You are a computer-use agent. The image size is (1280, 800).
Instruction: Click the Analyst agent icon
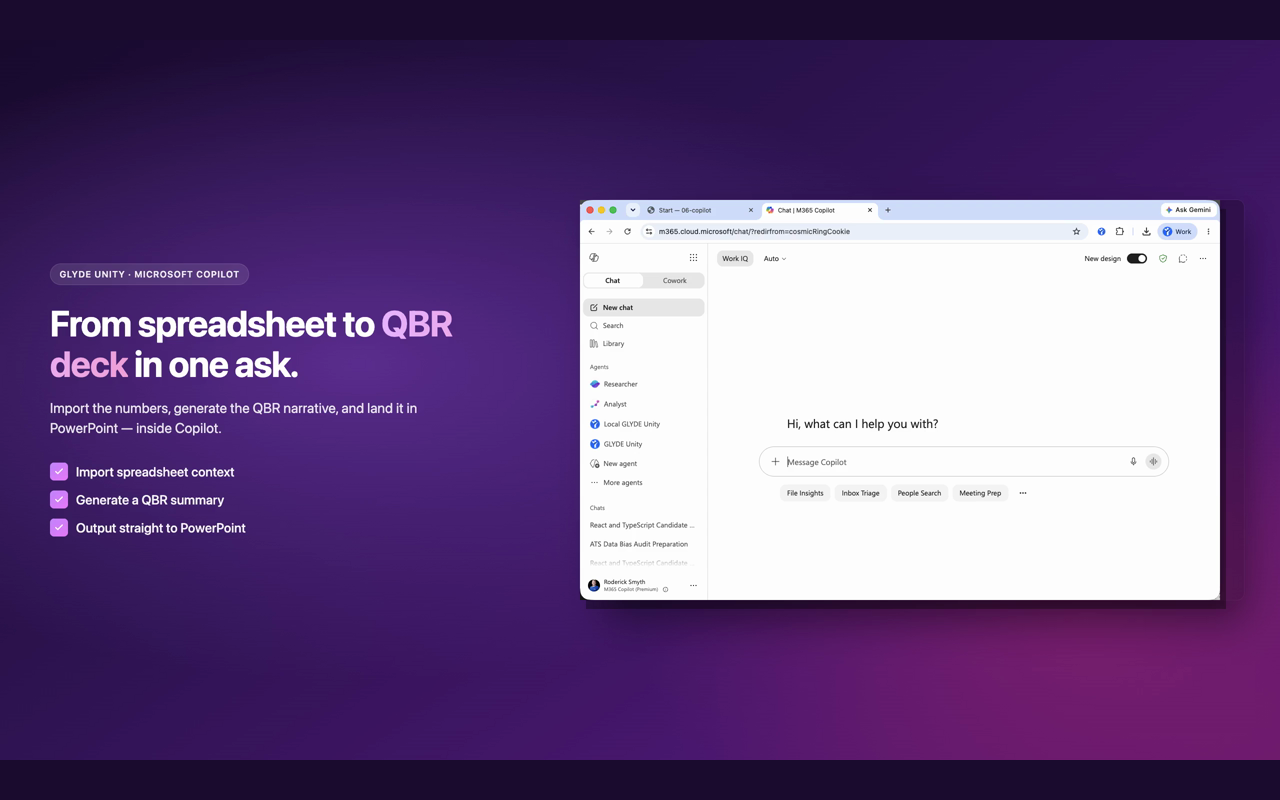pos(595,404)
